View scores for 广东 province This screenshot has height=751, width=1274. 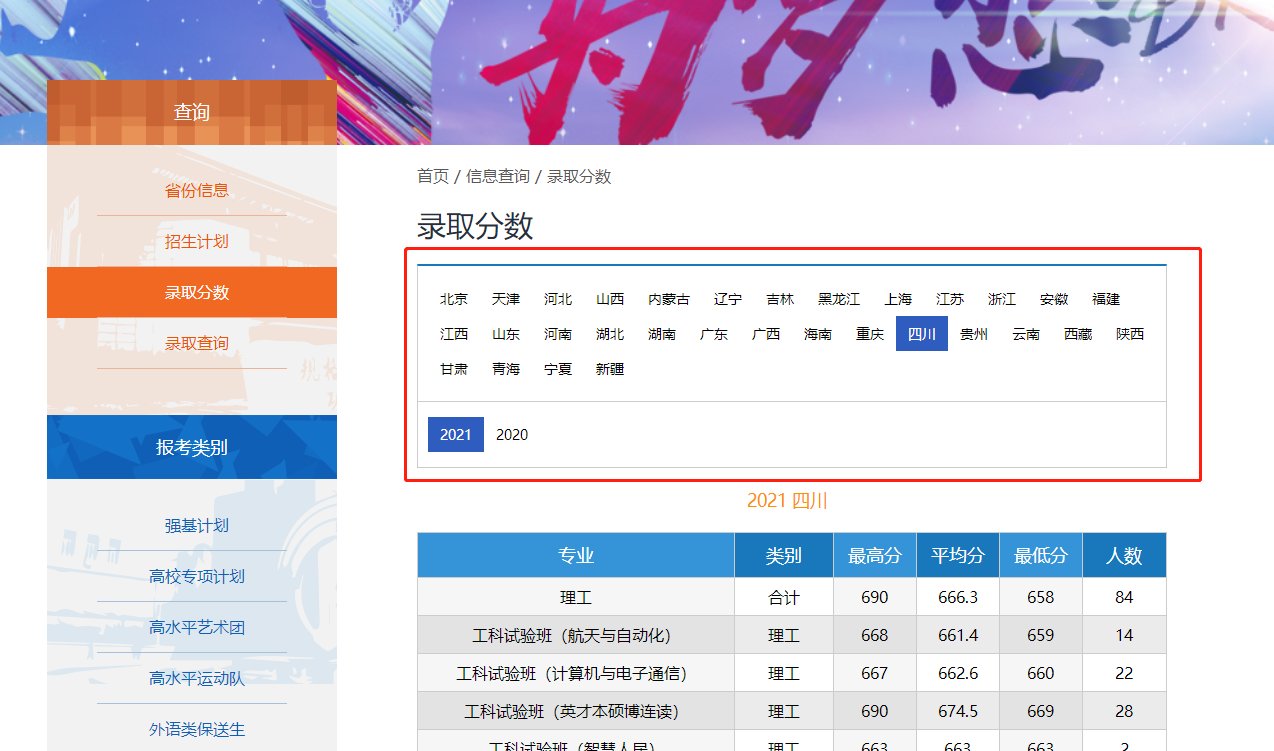[713, 334]
